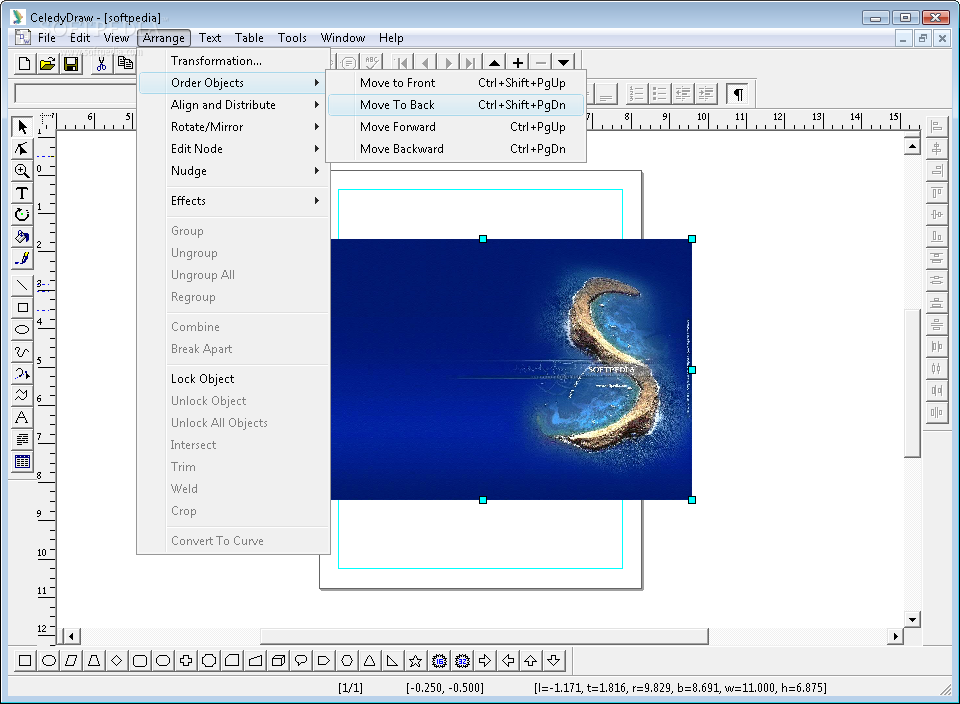This screenshot has height=704, width=960.
Task: Insert a table with the table tool
Action: coord(22,462)
